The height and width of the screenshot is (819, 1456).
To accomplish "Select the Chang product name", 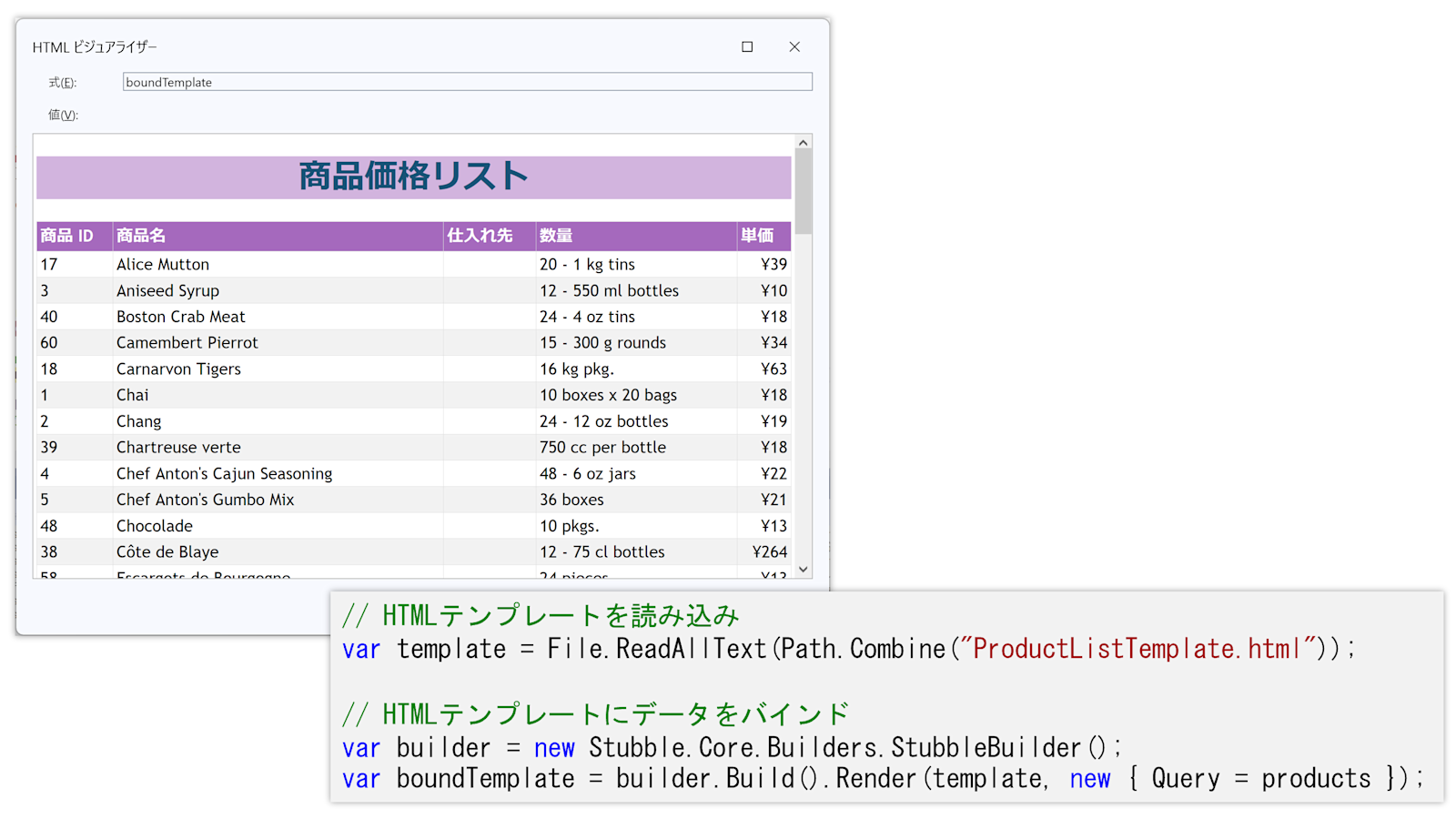I will pyautogui.click(x=138, y=421).
